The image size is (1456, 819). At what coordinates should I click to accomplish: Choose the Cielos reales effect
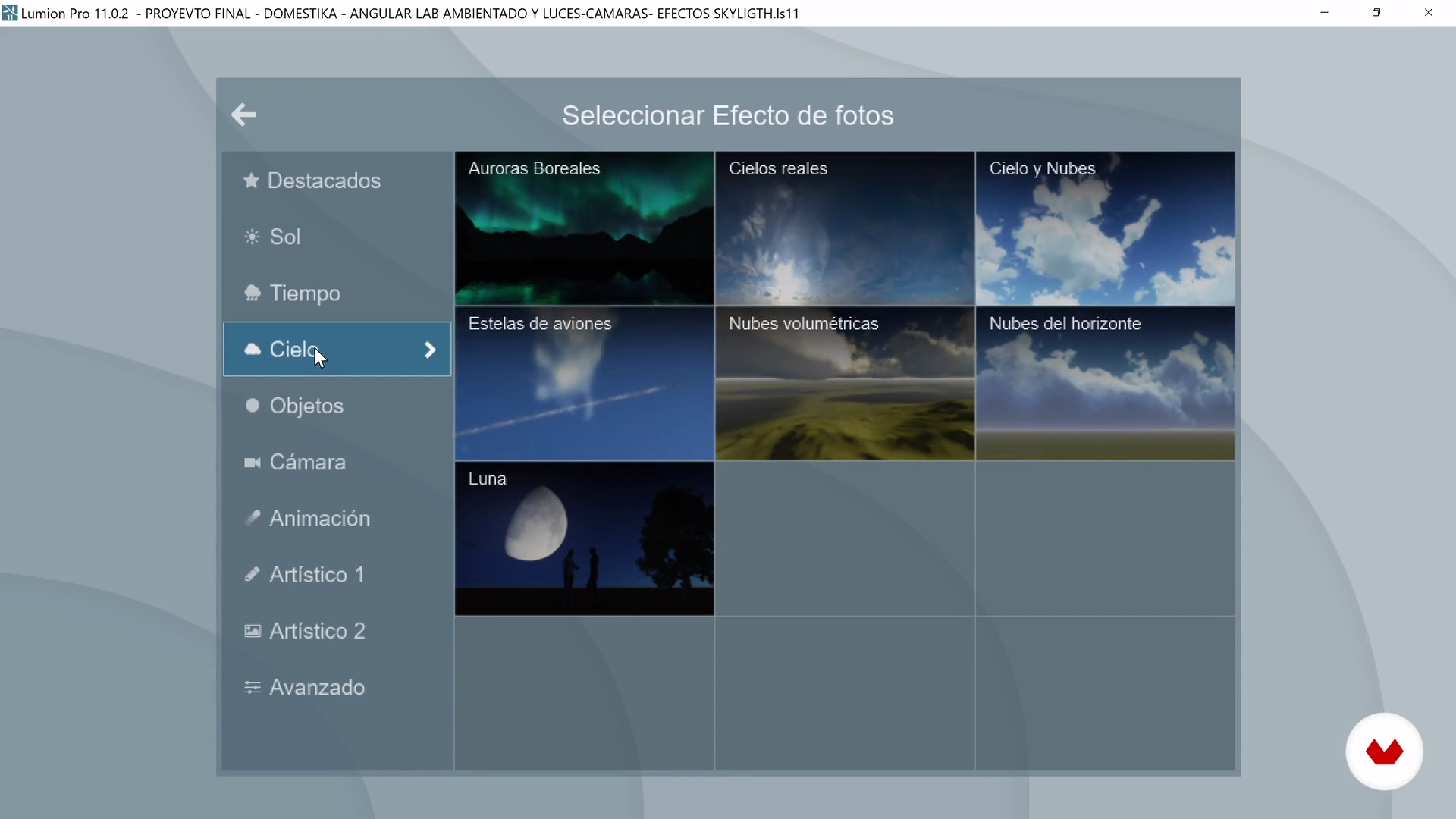(x=845, y=228)
